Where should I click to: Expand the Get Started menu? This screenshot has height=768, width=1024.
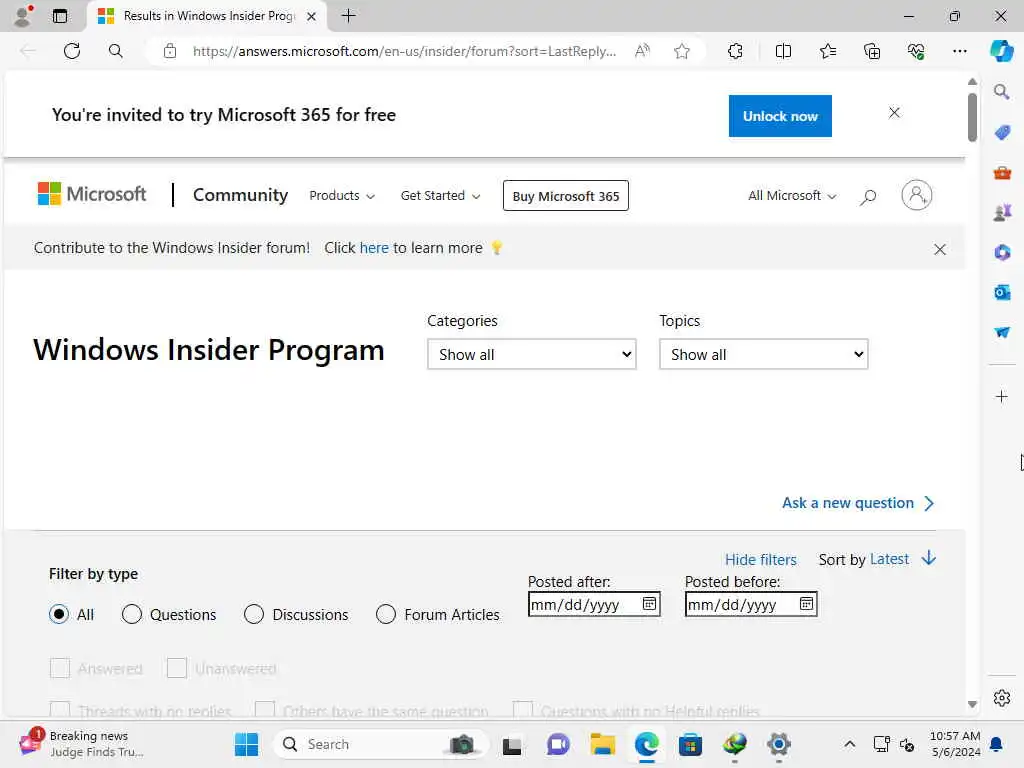coord(440,196)
